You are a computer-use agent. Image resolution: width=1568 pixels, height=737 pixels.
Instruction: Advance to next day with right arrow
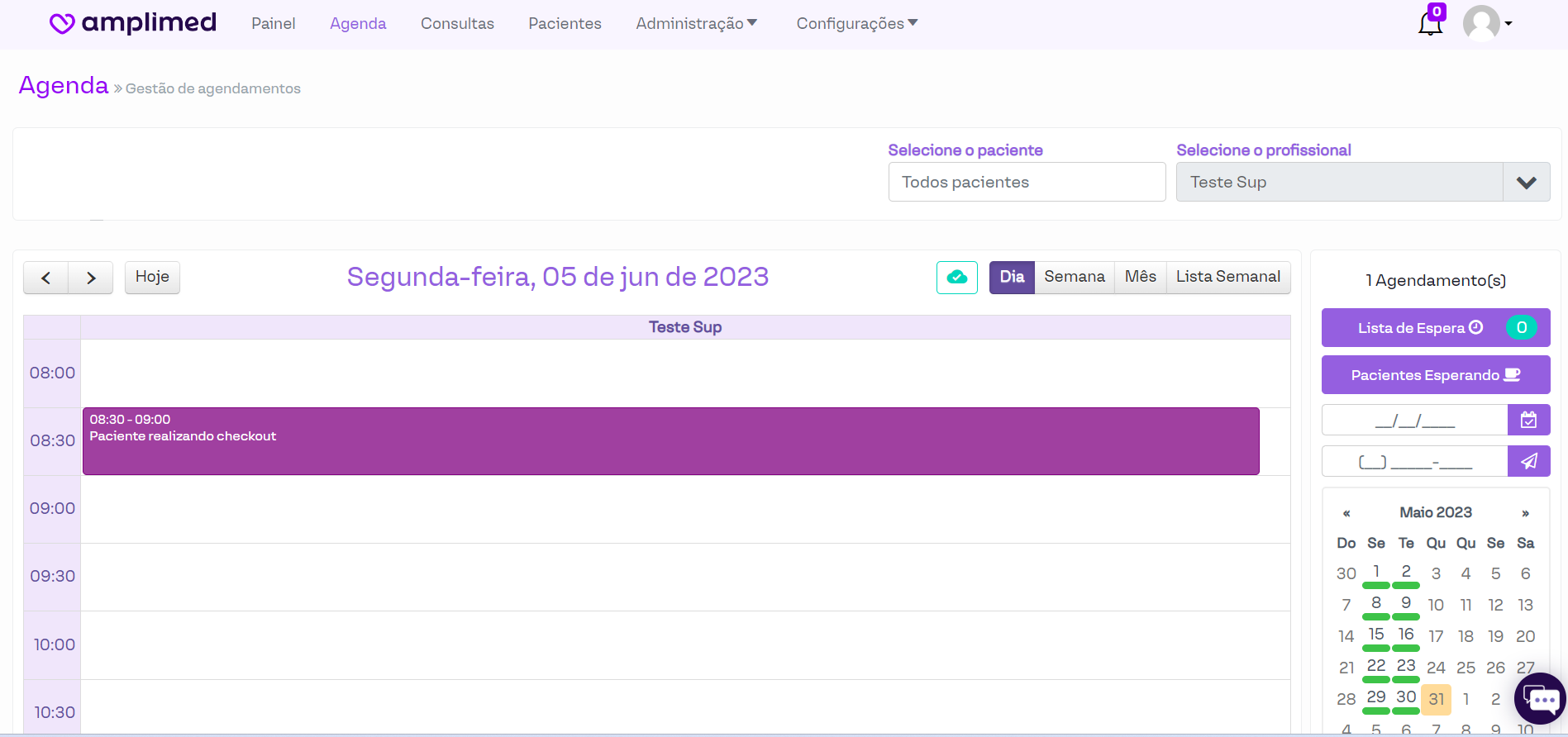pos(91,278)
